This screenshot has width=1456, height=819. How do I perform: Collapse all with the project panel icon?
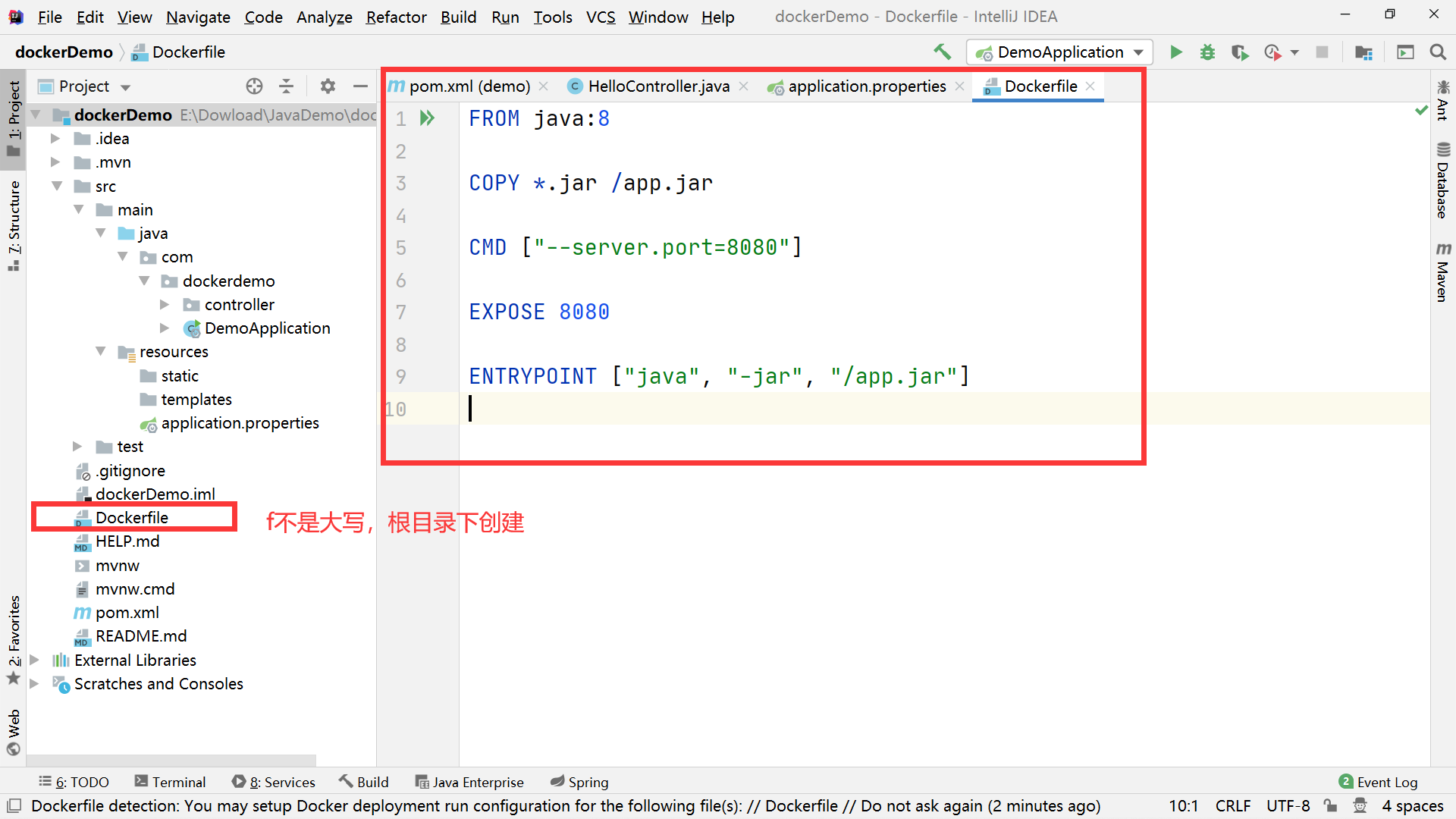click(286, 86)
